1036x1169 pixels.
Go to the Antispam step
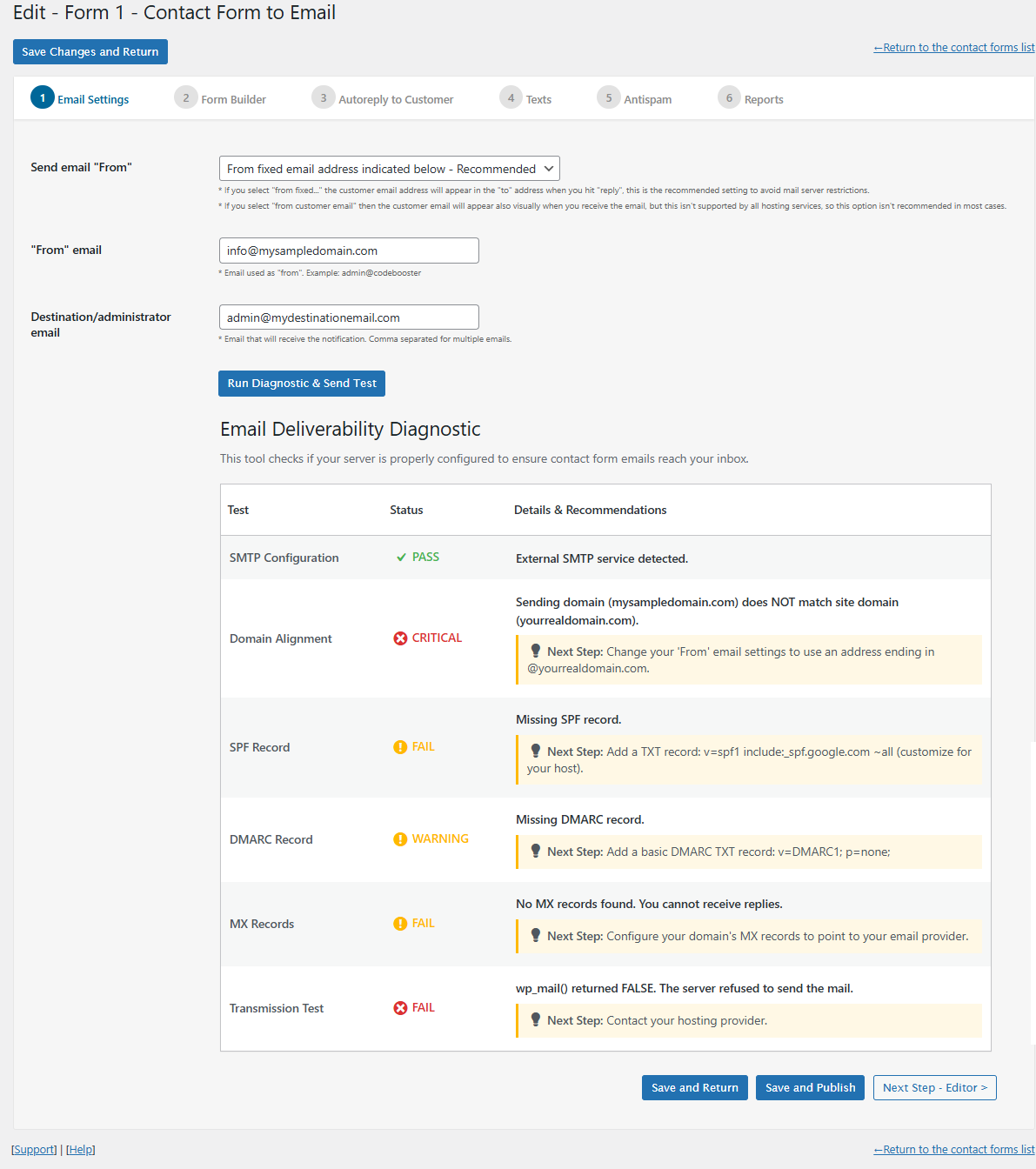click(635, 99)
